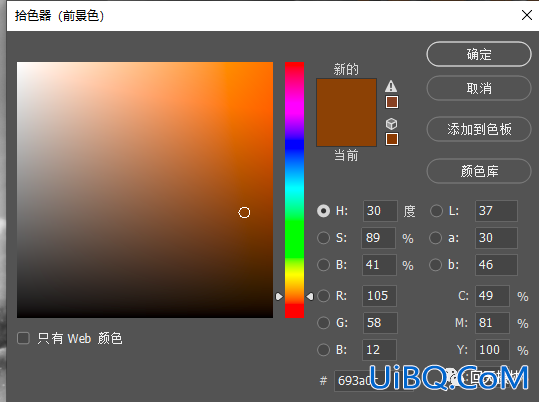Click the M magenta field showing 81
The width and height of the screenshot is (539, 402).
coord(492,323)
